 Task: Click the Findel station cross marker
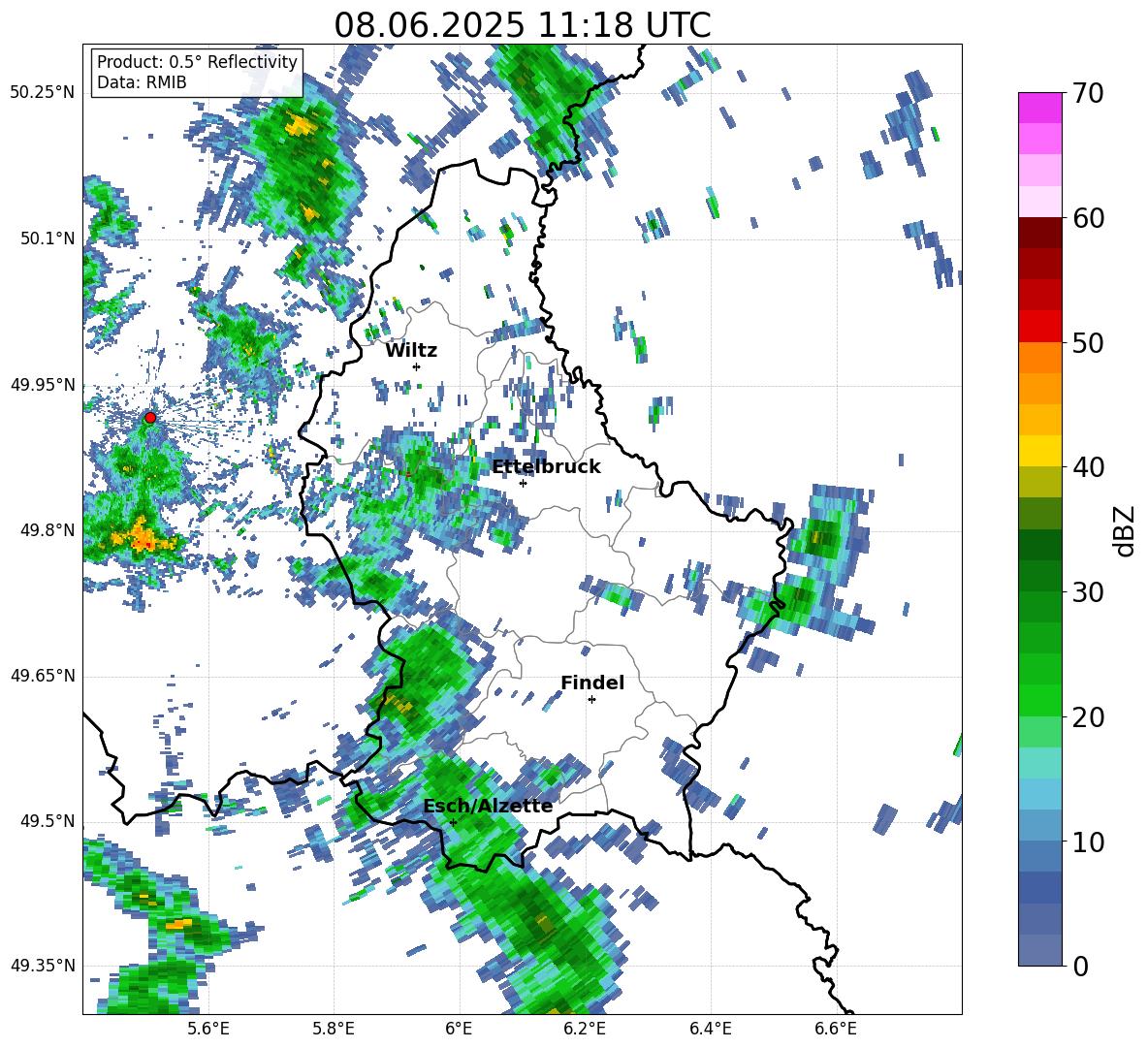click(591, 700)
